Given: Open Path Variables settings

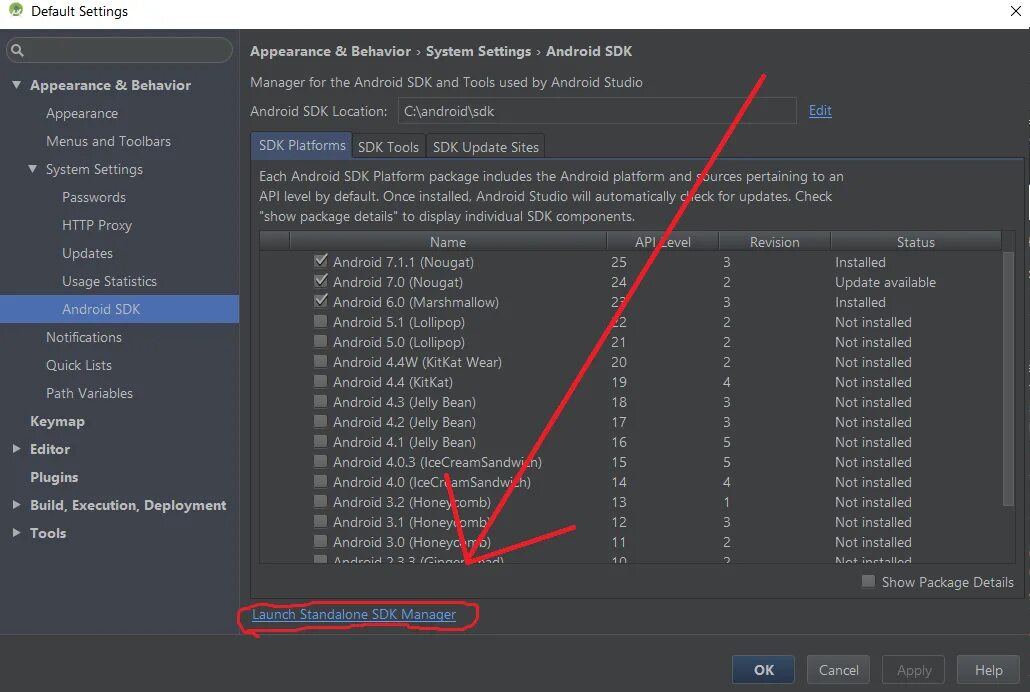Looking at the screenshot, I should pyautogui.click(x=89, y=393).
